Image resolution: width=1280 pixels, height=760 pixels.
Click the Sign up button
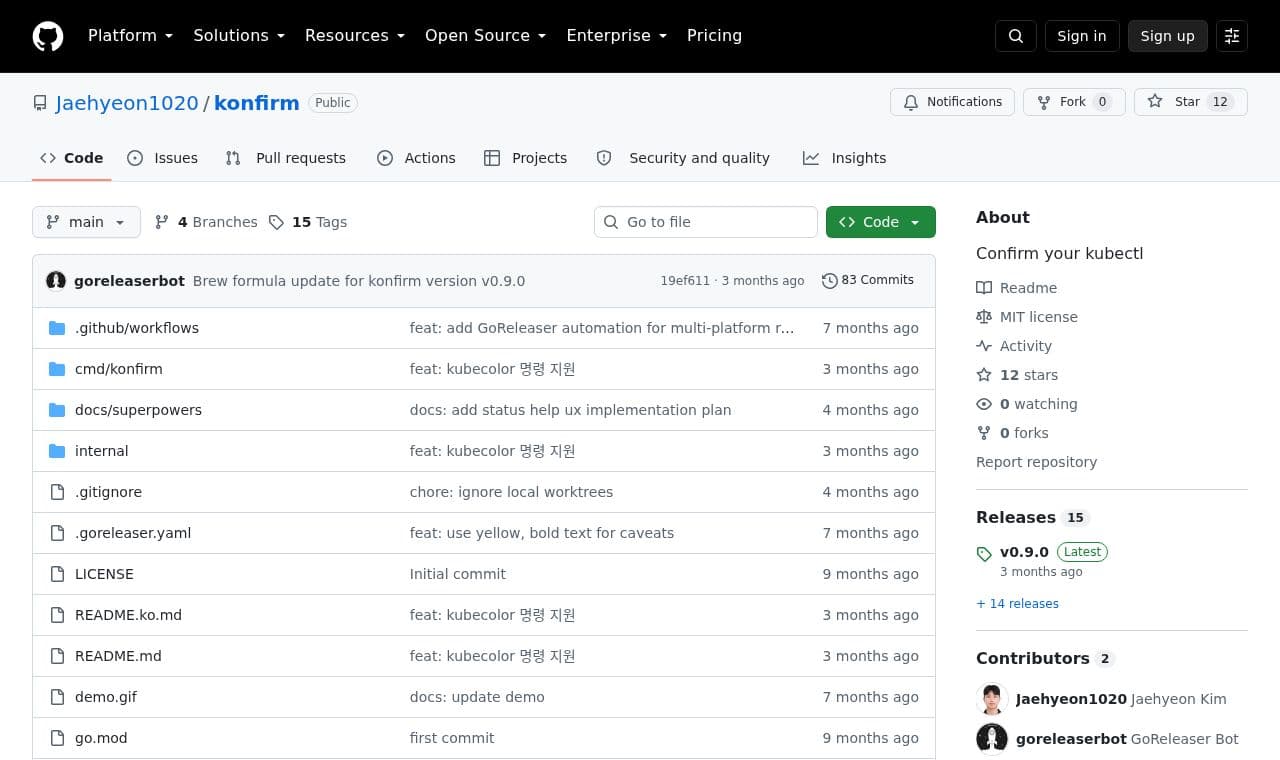1168,36
